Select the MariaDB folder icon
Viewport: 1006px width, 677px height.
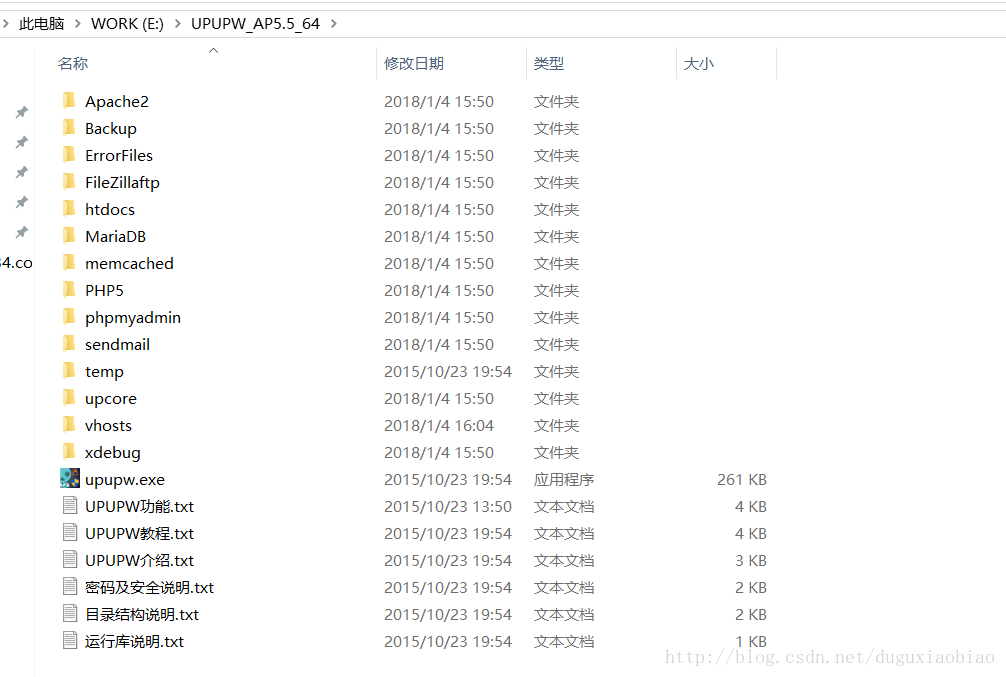tap(69, 236)
